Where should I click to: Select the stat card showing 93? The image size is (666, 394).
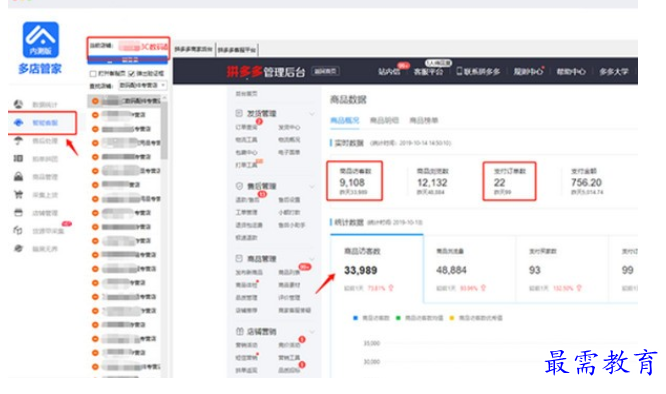pyautogui.click(x=562, y=269)
